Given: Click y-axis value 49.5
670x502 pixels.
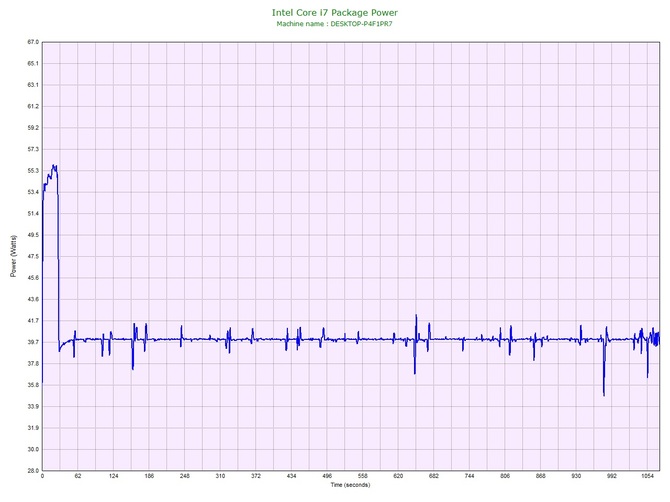Looking at the screenshot, I should tap(33, 235).
